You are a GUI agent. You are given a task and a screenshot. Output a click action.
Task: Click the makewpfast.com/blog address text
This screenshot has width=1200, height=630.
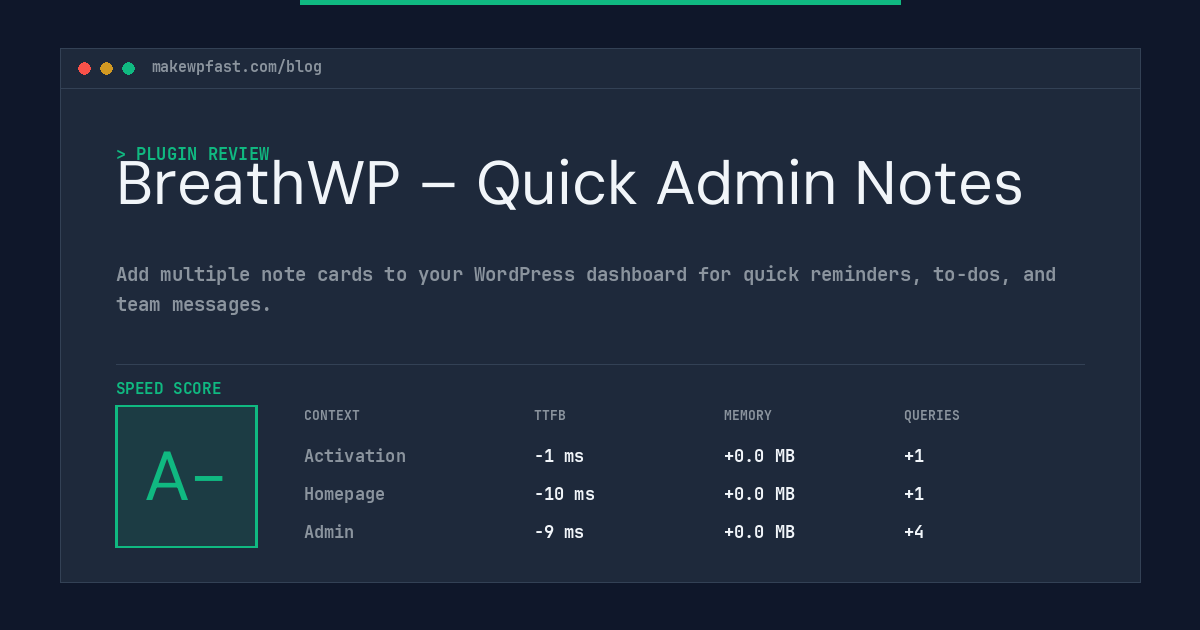click(237, 67)
